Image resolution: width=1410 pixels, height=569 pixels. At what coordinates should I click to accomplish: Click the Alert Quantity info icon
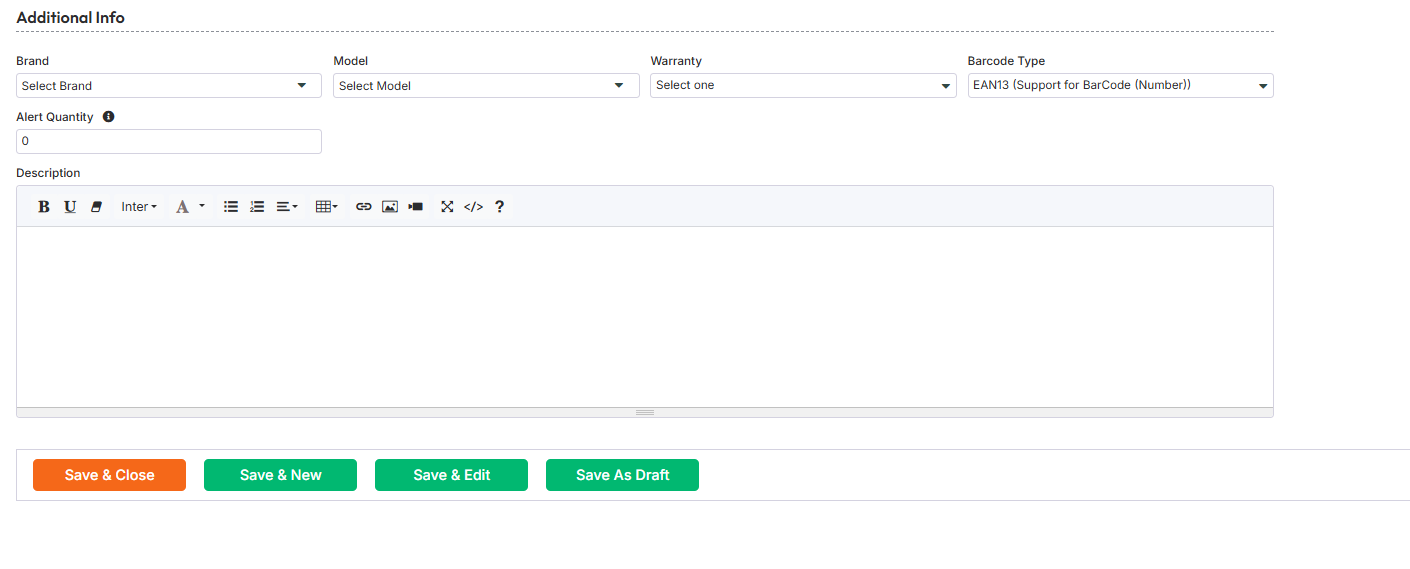pyautogui.click(x=109, y=117)
